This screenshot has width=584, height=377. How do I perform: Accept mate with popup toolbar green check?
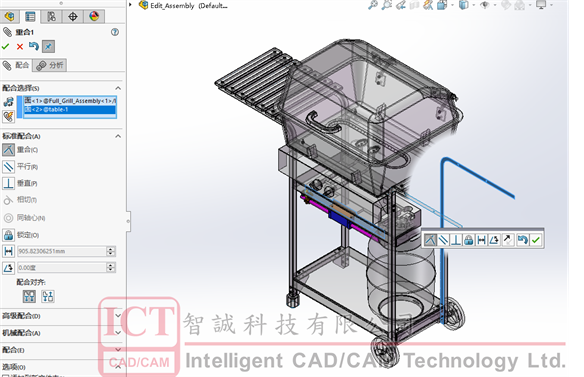(x=536, y=240)
